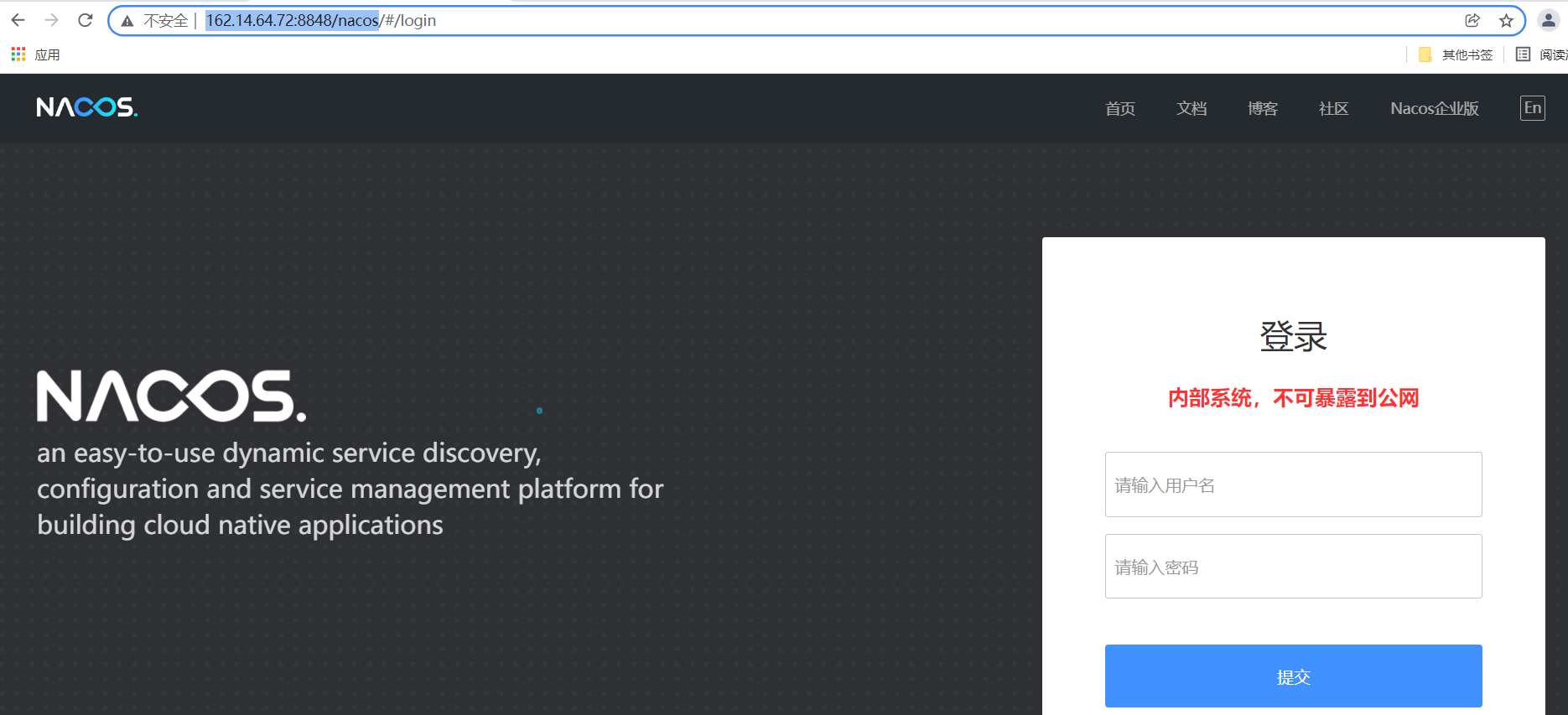
Task: Click the NACOS logo in the header
Action: pyautogui.click(x=87, y=107)
